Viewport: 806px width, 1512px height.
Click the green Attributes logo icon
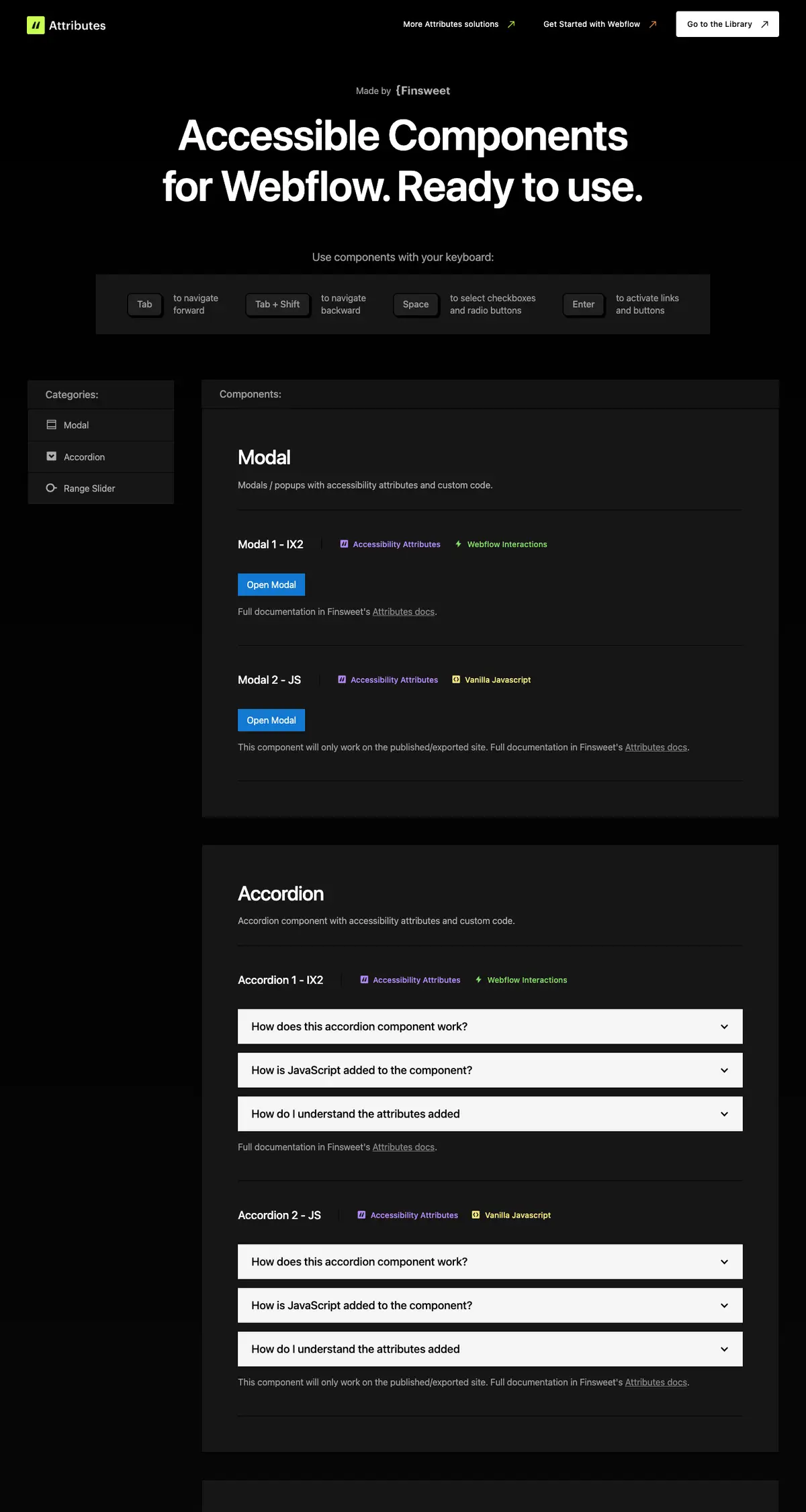[36, 26]
